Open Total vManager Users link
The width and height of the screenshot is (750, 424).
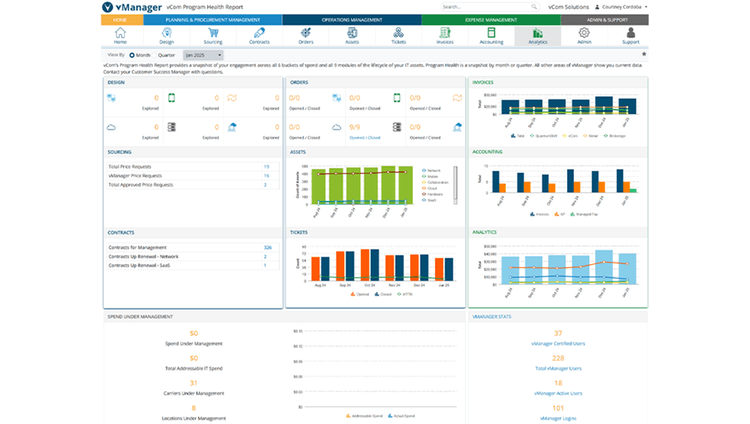(558, 368)
